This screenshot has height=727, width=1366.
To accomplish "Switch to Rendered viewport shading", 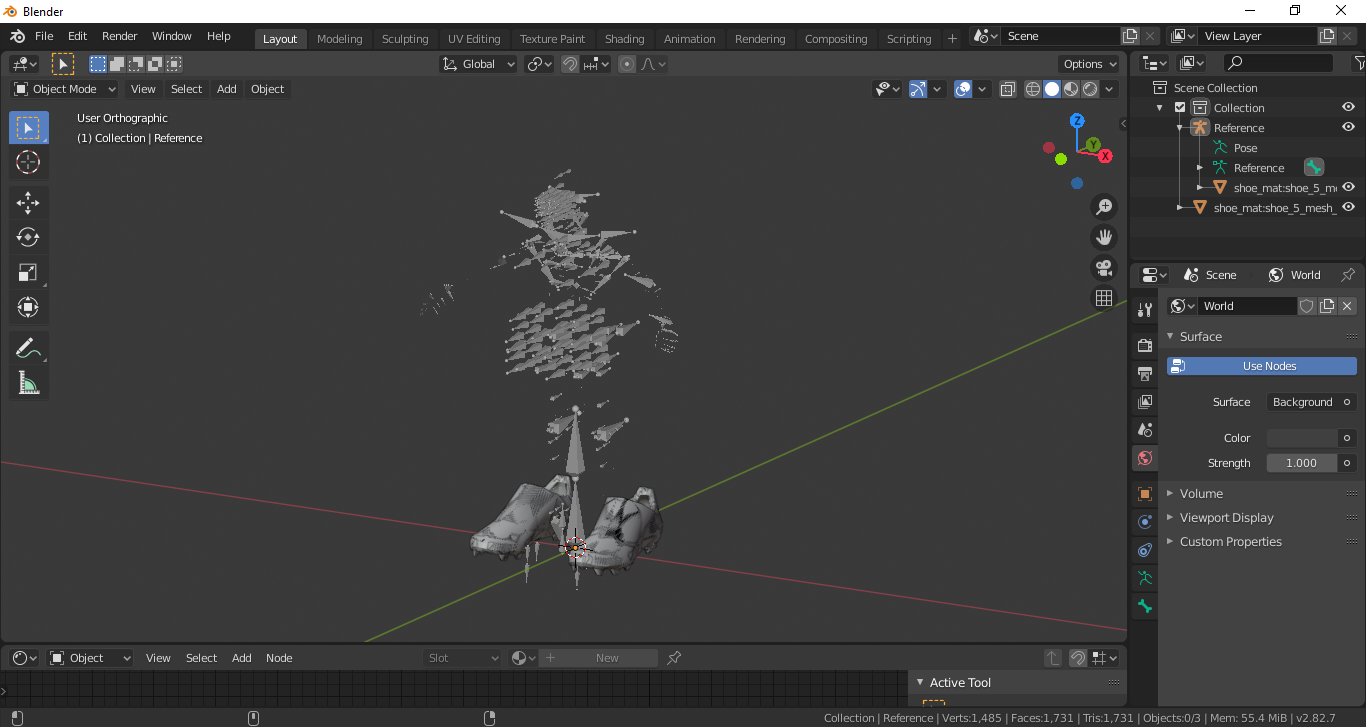I will click(x=1090, y=89).
